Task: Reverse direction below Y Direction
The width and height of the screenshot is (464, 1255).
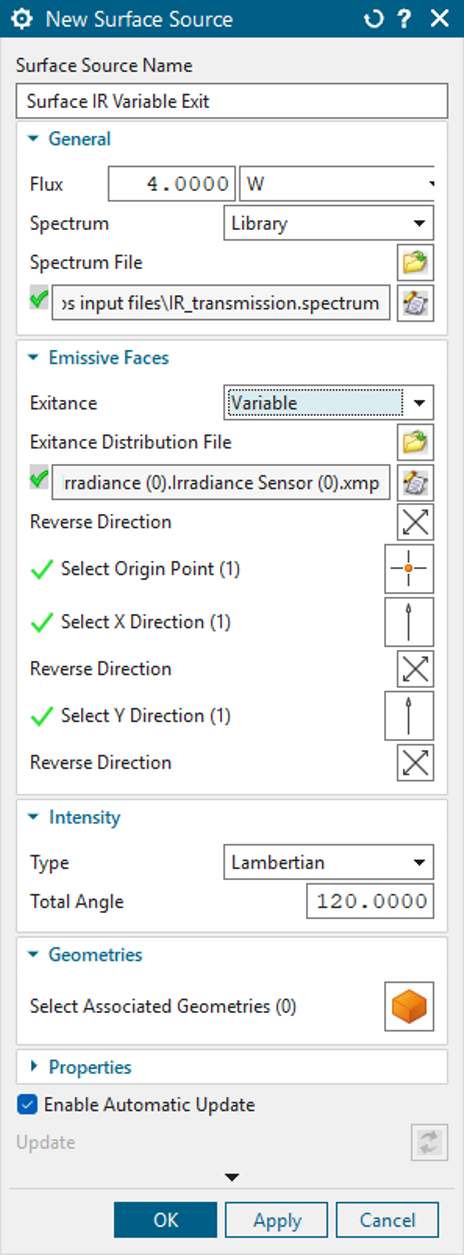Action: point(415,763)
